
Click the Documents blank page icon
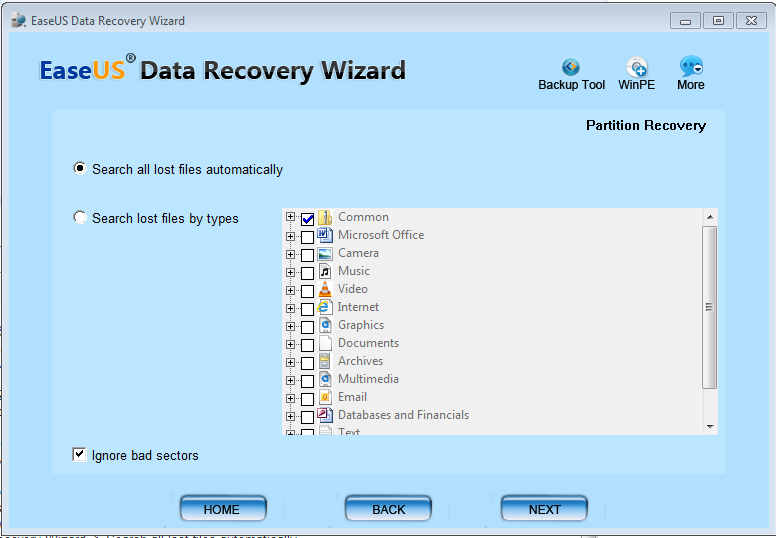[325, 343]
